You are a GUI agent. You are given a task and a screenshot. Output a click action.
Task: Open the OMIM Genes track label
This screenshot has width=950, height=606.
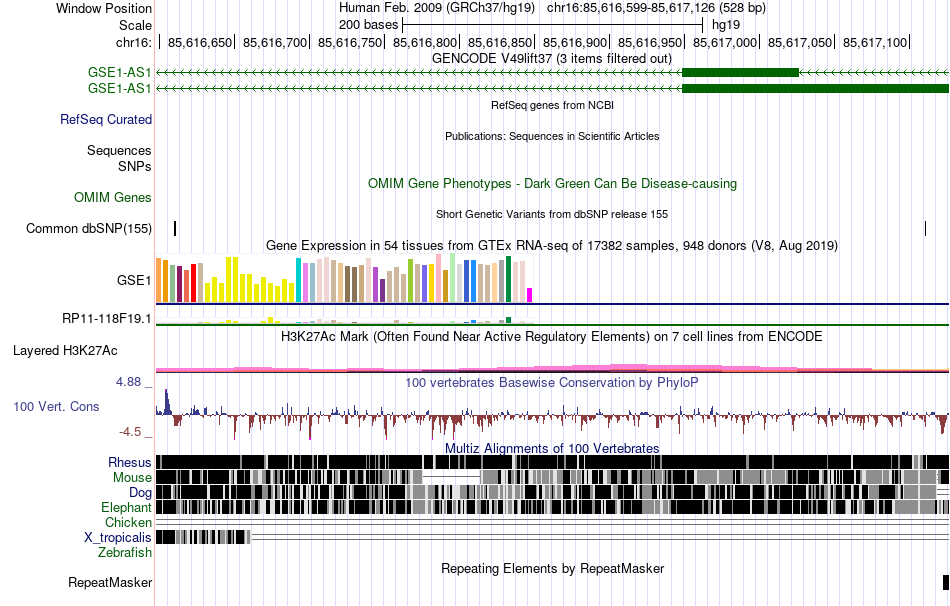coord(113,198)
